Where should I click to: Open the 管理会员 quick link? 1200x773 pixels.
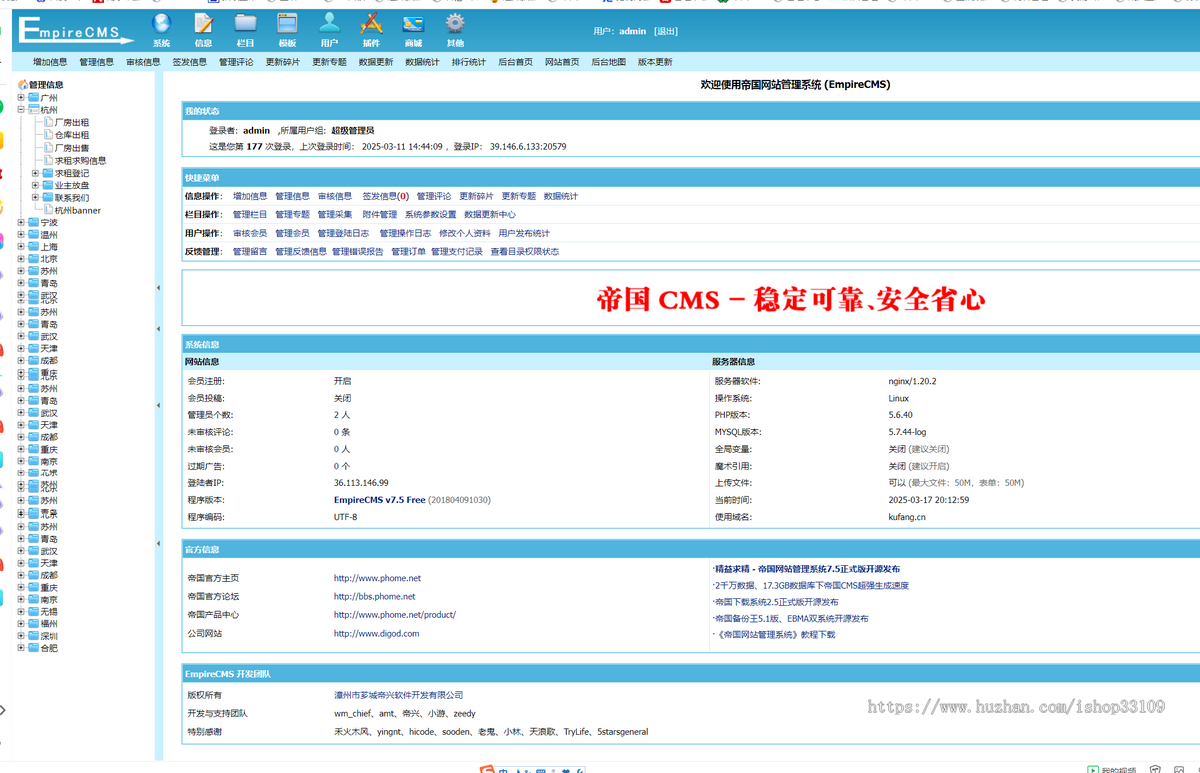(292, 233)
